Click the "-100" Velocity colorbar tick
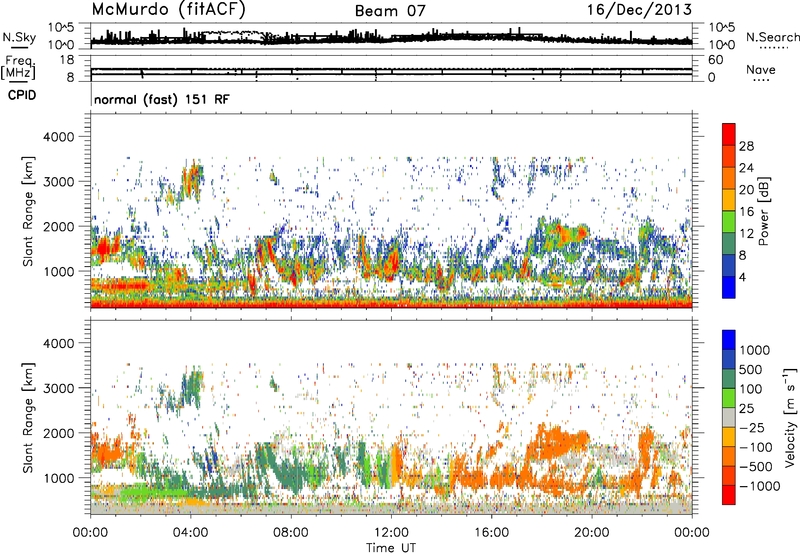The height and width of the screenshot is (554, 800). (756, 447)
